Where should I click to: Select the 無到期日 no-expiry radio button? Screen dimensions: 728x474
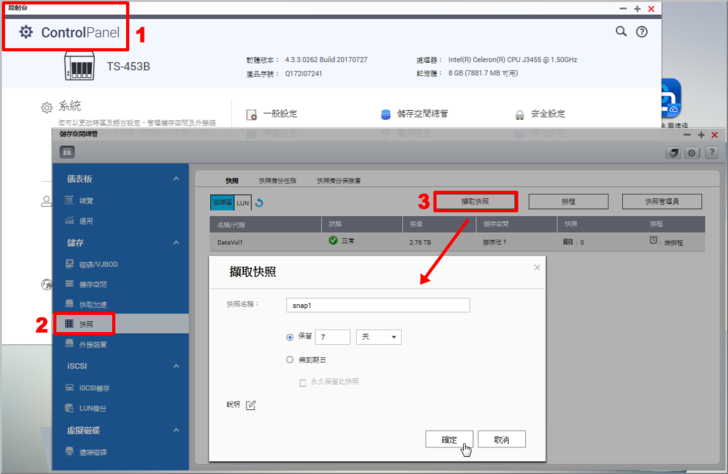(290, 360)
